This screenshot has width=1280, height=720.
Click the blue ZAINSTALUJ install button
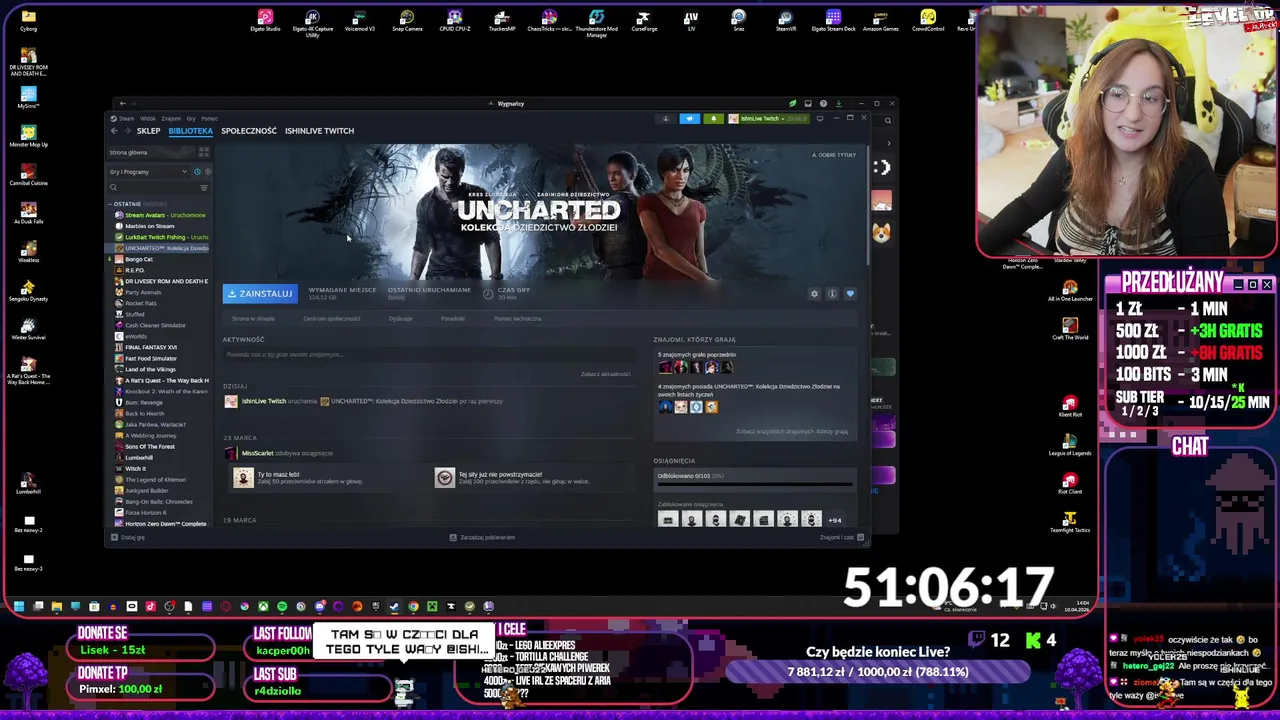click(x=260, y=294)
